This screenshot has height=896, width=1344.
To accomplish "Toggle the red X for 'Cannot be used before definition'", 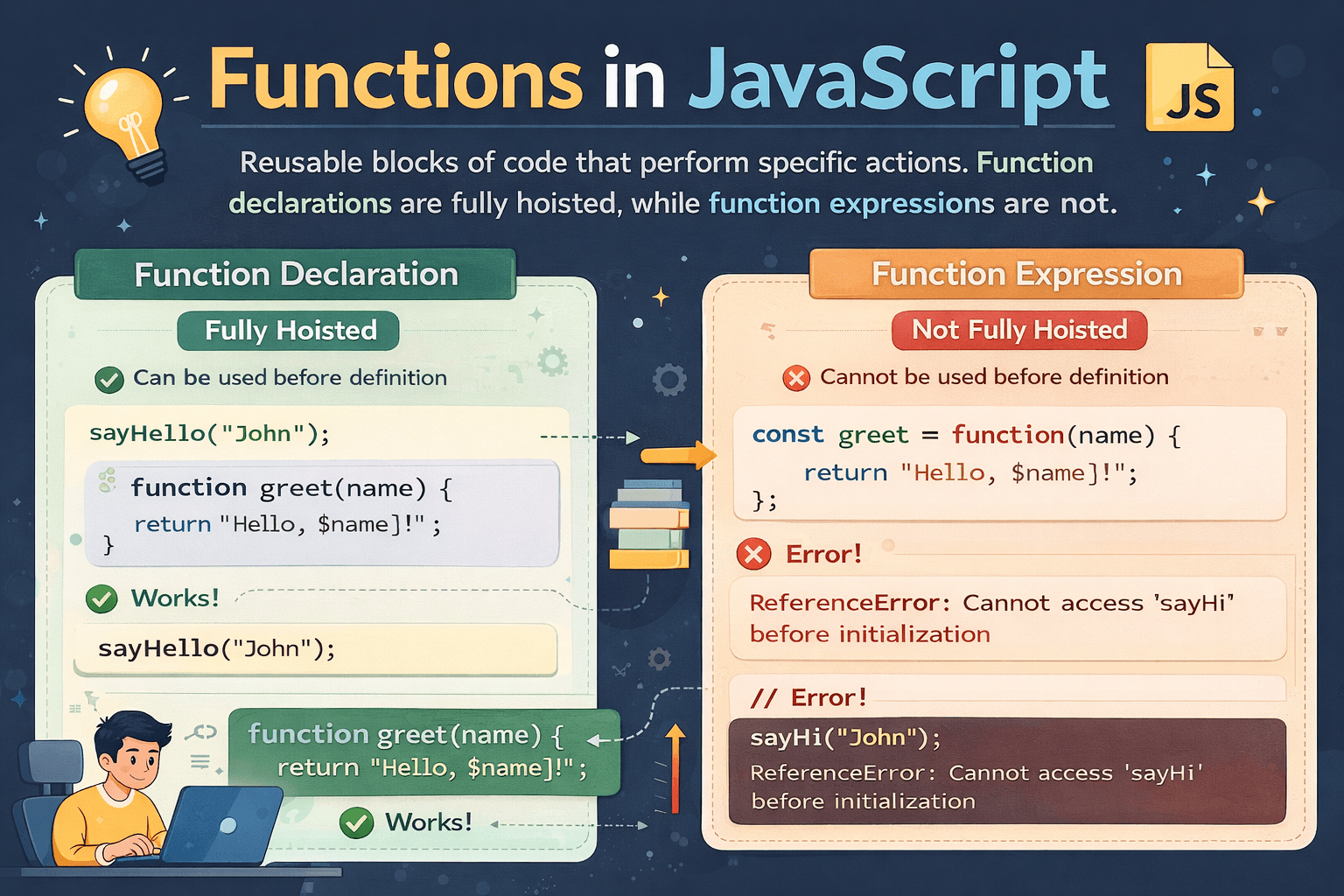I will pyautogui.click(x=795, y=378).
